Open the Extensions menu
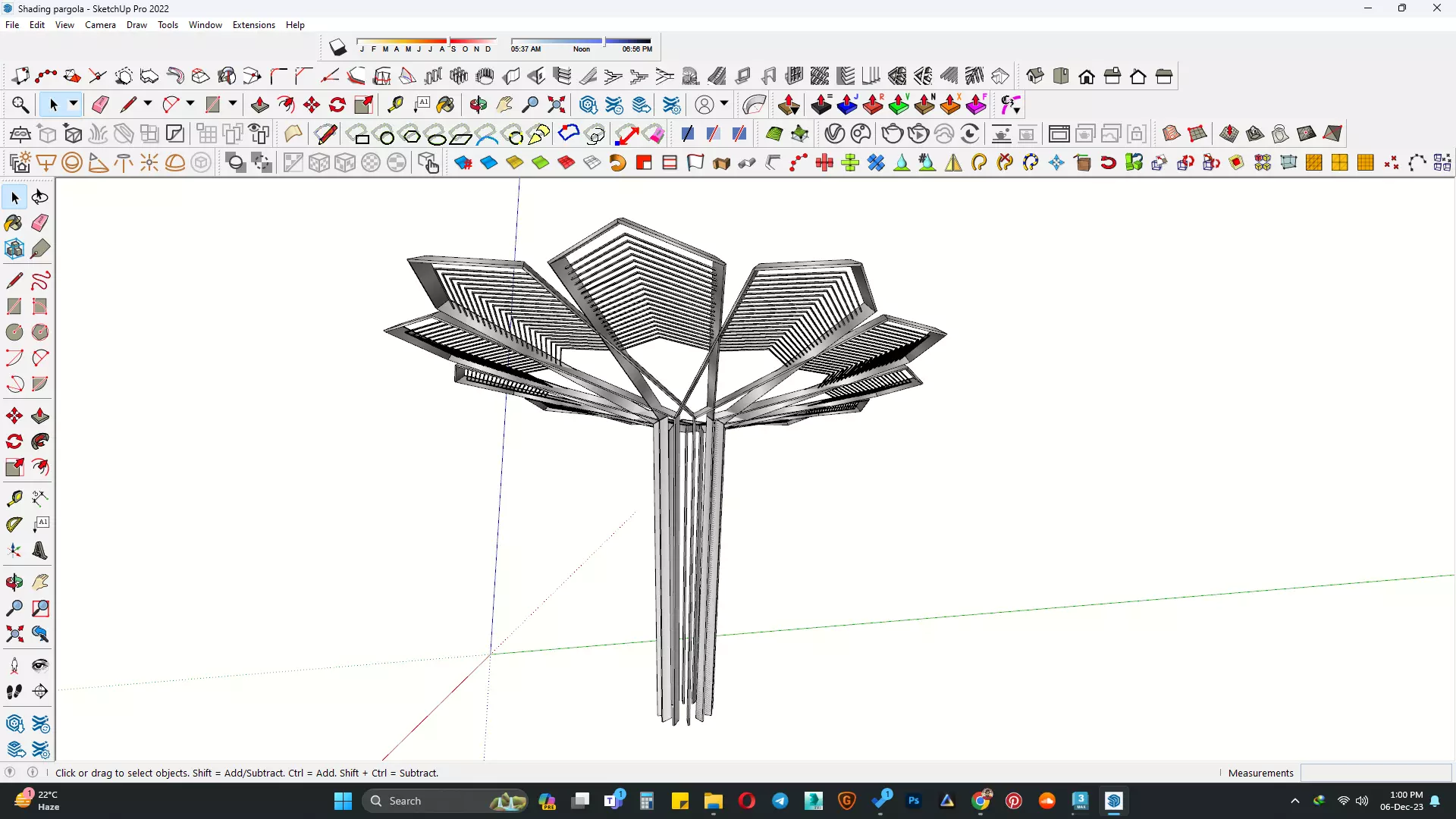Image resolution: width=1456 pixels, height=819 pixels. [253, 25]
